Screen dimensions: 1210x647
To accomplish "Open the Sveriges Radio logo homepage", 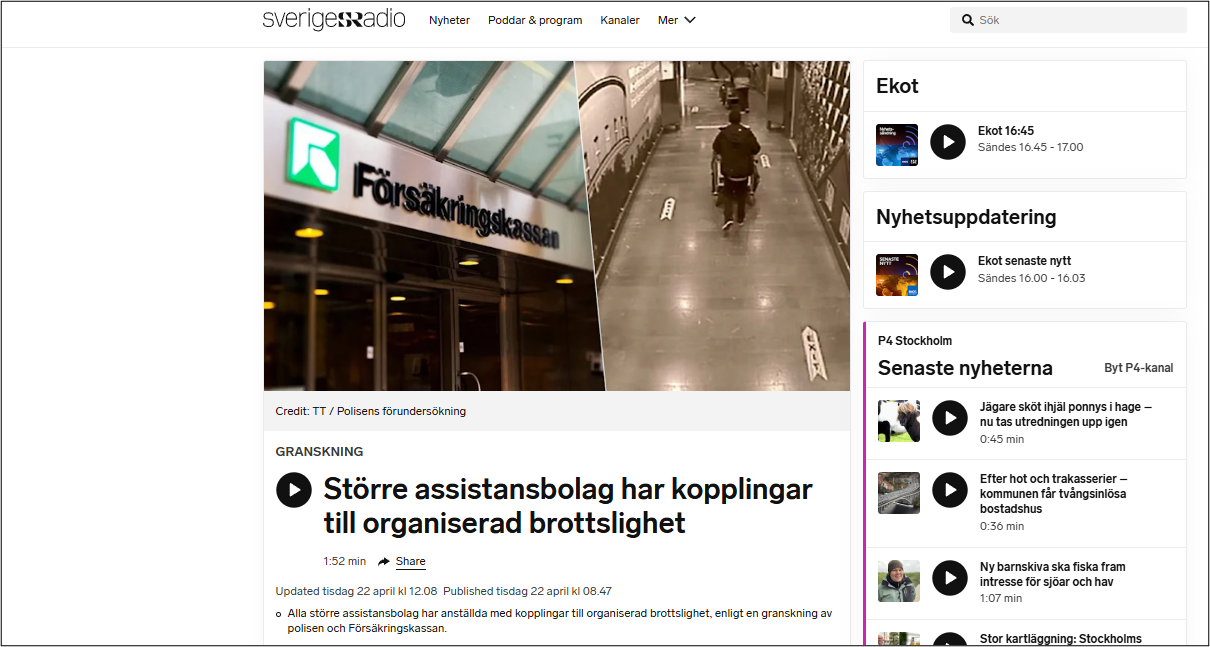I will [334, 20].
